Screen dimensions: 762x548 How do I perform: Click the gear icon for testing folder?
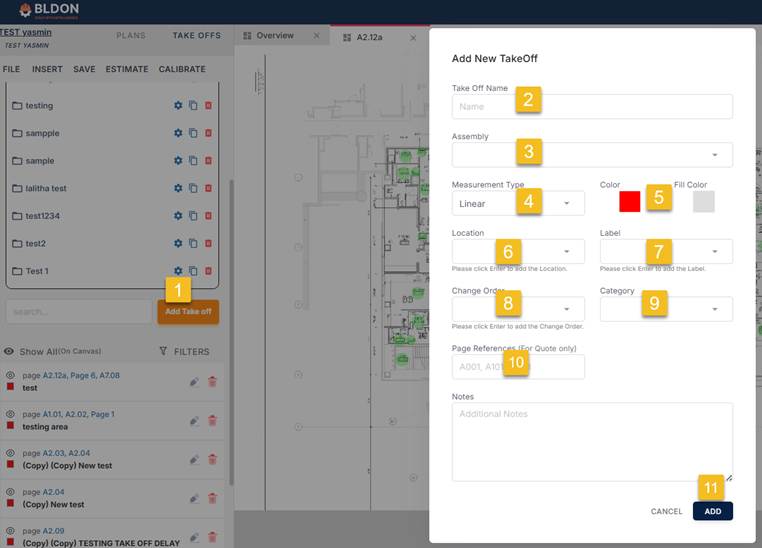coord(178,105)
